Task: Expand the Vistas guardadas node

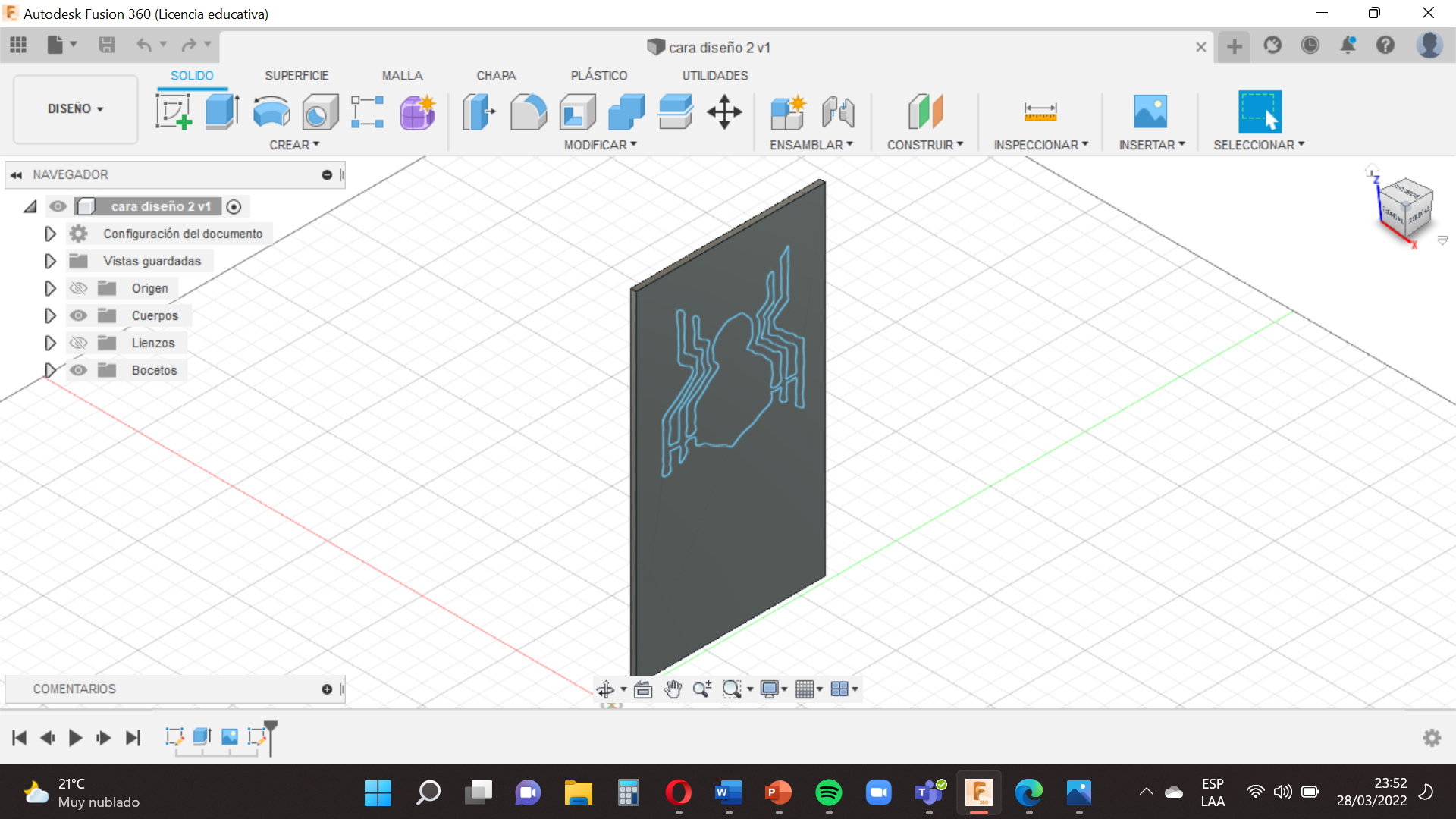Action: [x=50, y=261]
